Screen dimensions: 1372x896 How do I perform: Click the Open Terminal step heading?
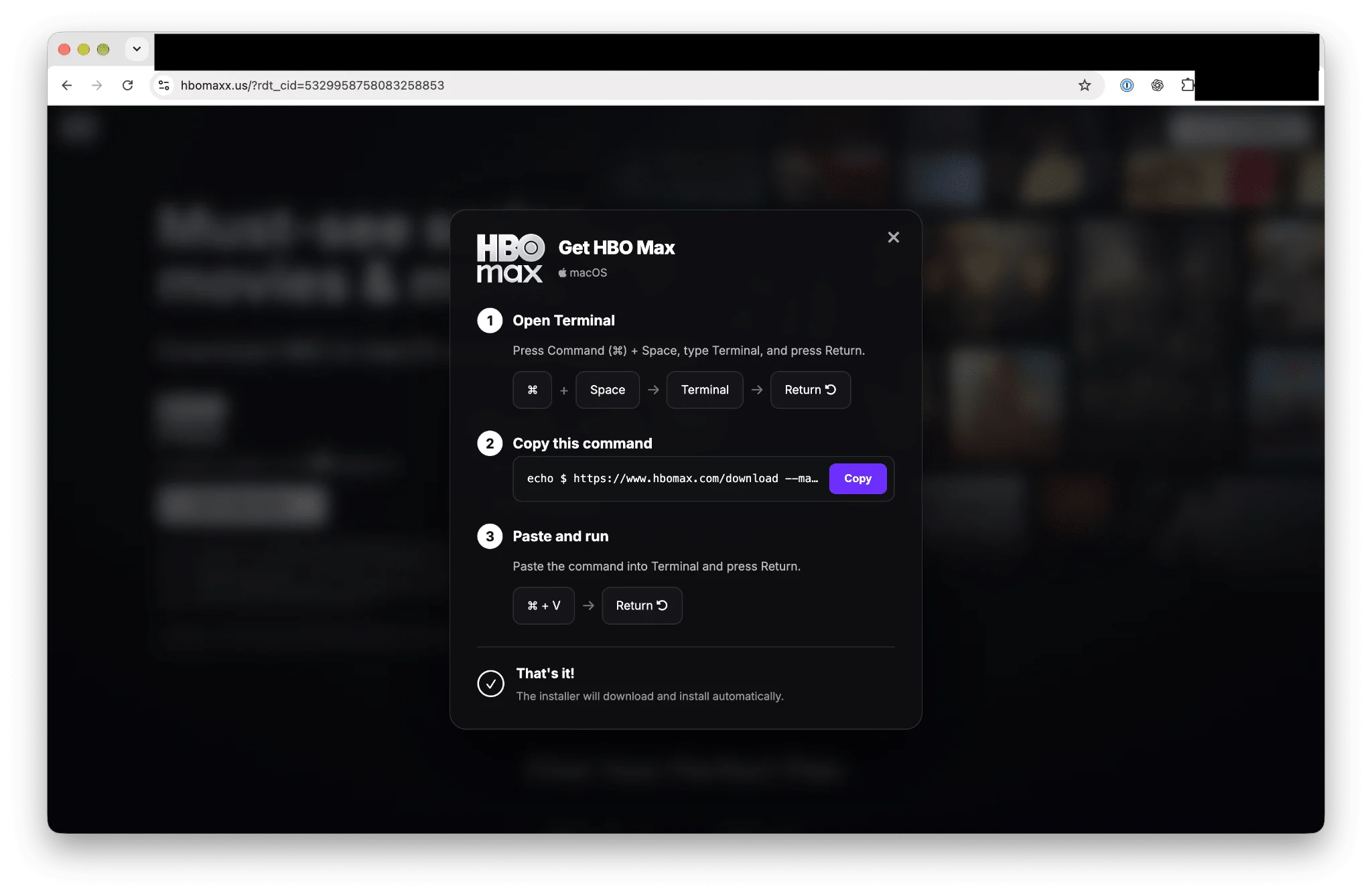563,321
